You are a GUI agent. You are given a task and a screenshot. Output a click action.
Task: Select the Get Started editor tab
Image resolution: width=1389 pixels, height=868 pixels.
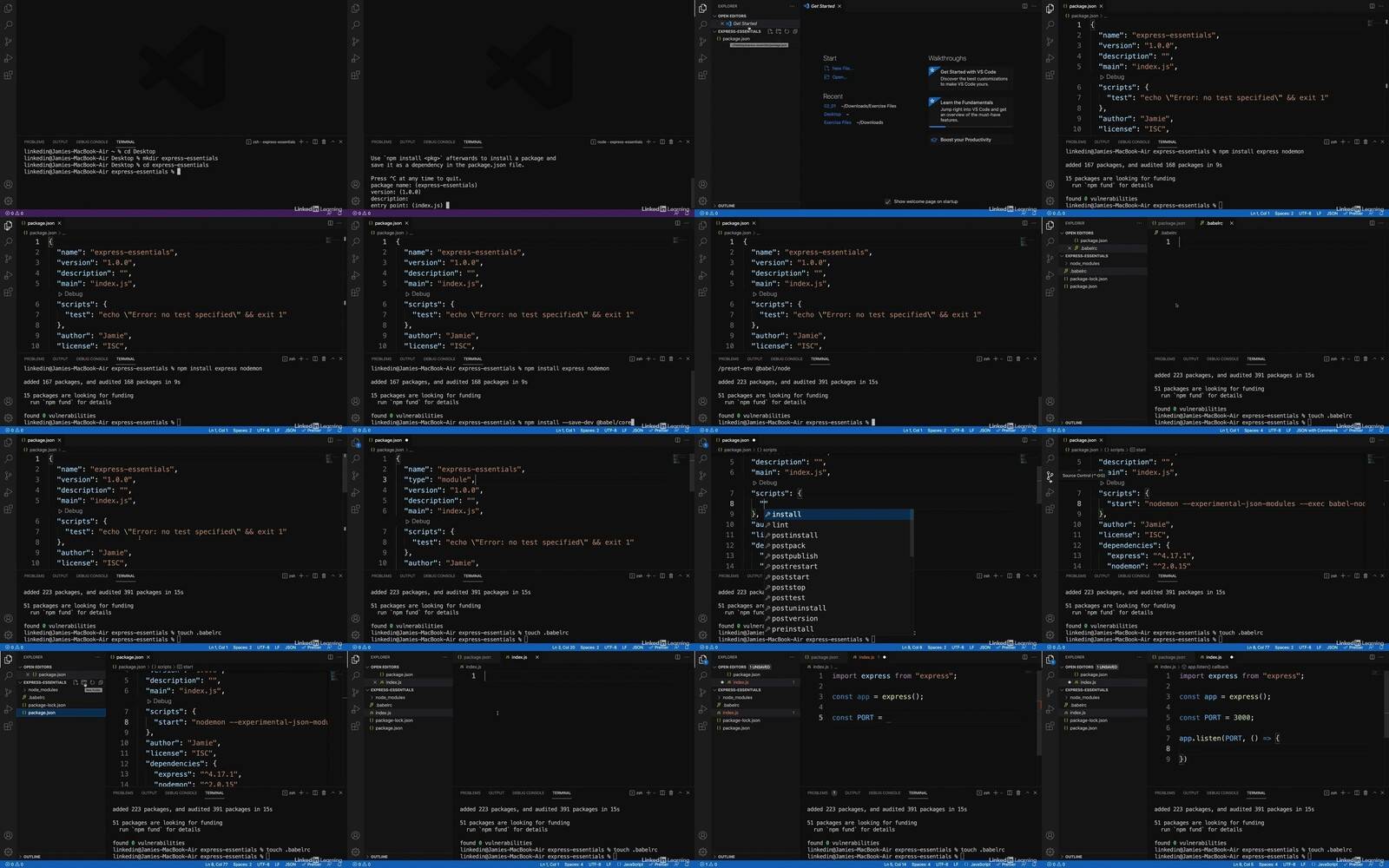coord(822,6)
